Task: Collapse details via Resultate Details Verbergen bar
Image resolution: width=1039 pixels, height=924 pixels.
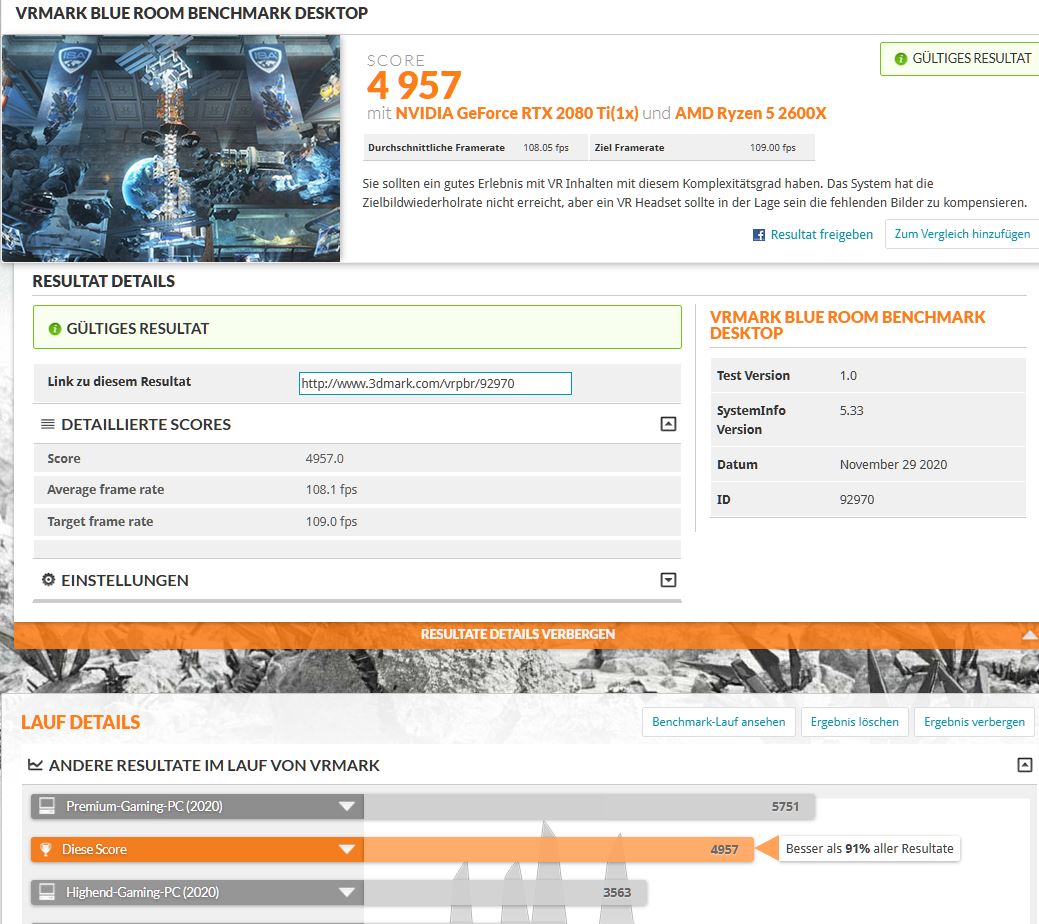Action: 526,634
